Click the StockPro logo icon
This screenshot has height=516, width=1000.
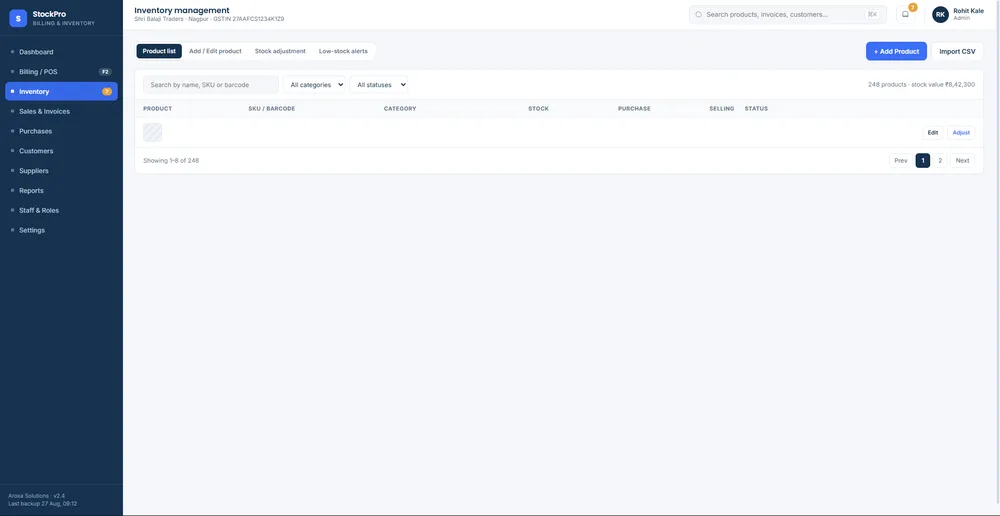pos(18,18)
